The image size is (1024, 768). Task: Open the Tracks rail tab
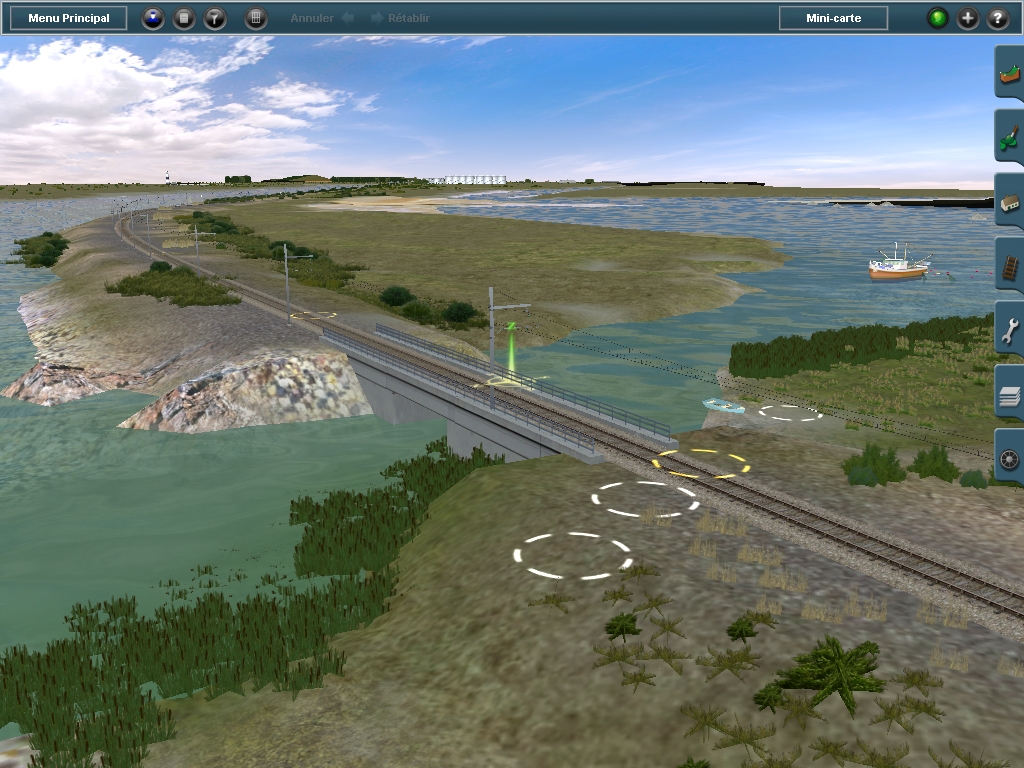point(1009,265)
